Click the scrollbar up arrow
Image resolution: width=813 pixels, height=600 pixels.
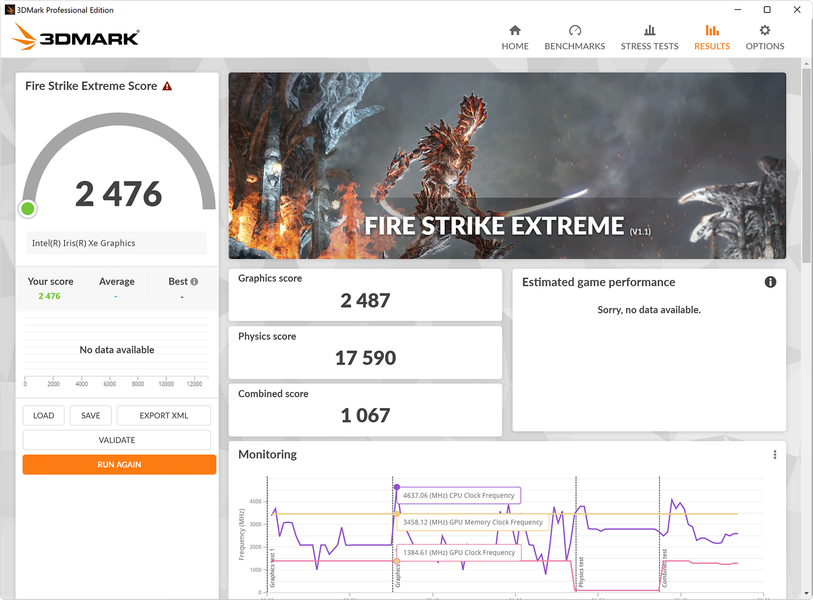click(806, 64)
